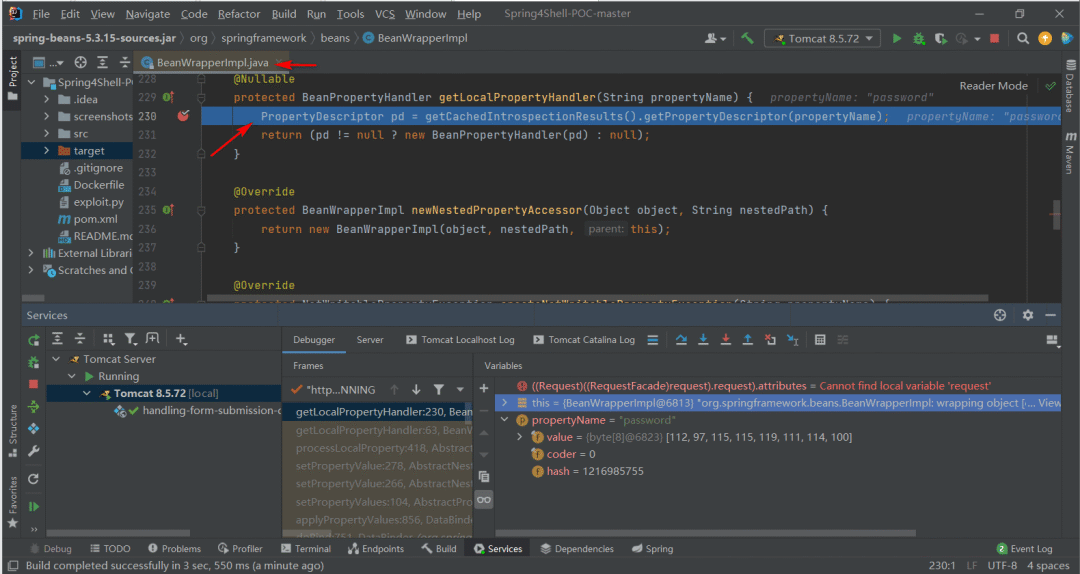Open Event Log tool window

[x=1024, y=549]
